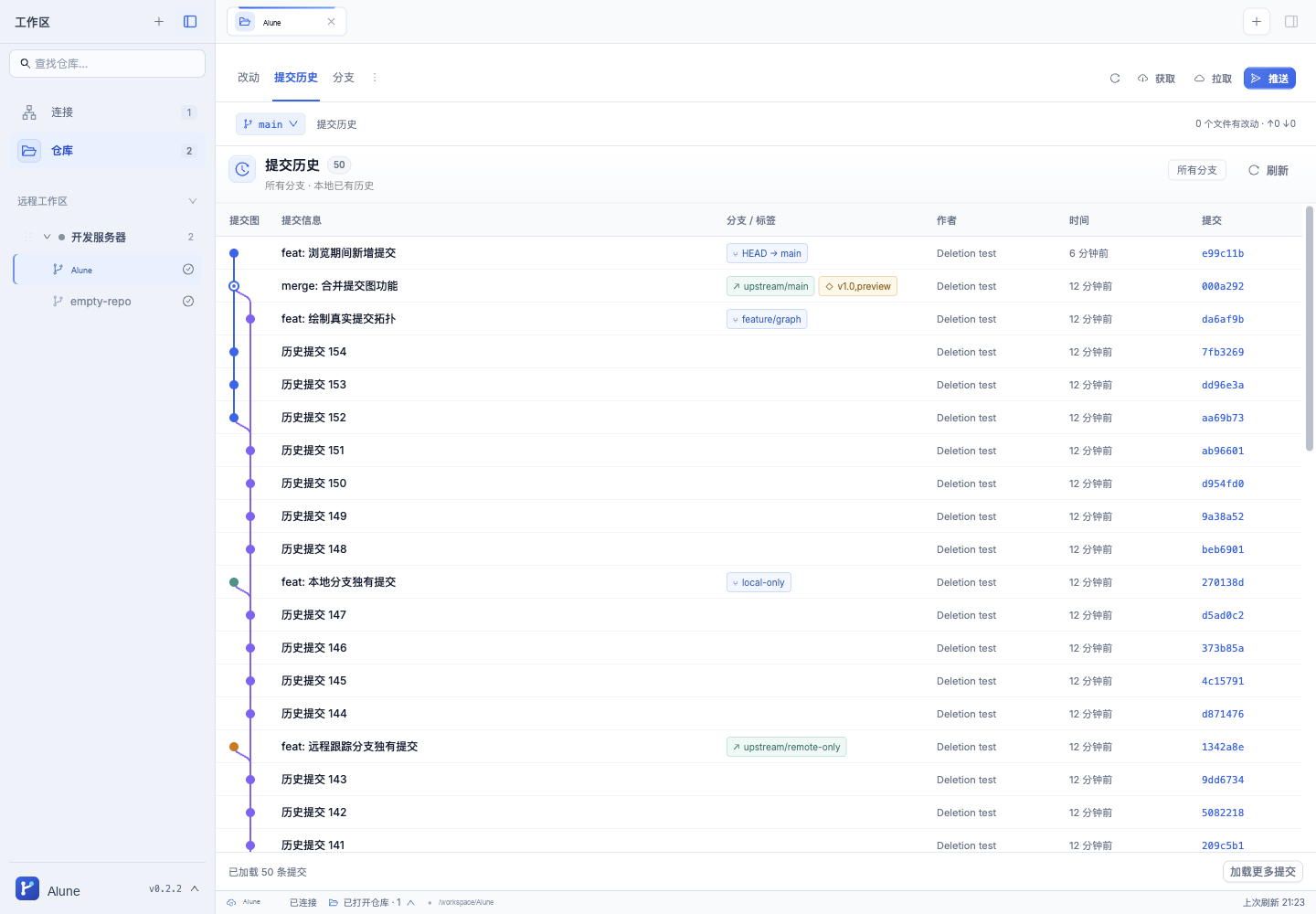Toggle the left sidebar panel icon
The image size is (1316, 914).
click(x=190, y=22)
